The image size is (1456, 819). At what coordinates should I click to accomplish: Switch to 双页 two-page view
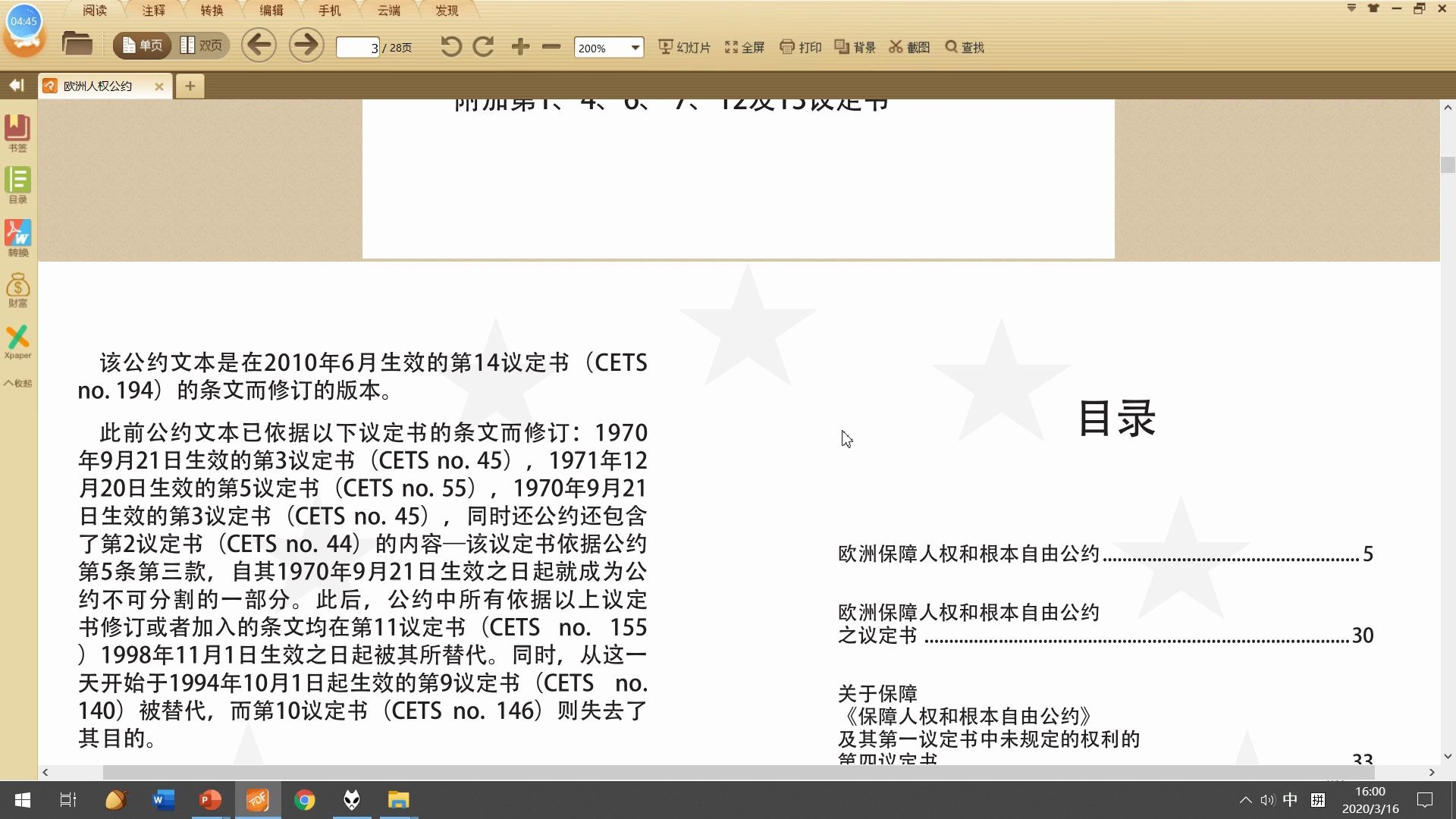[x=202, y=44]
